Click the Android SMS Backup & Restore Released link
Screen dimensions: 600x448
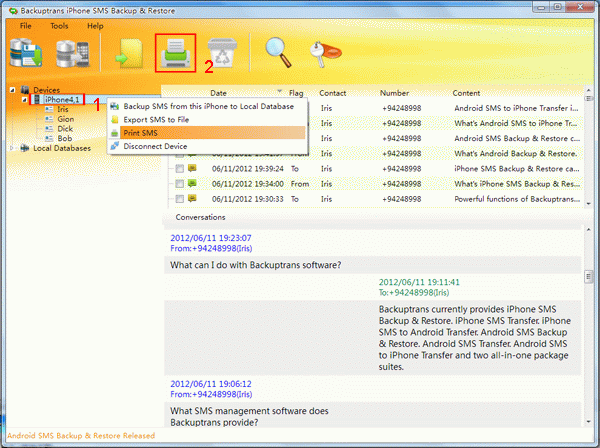coord(81,435)
